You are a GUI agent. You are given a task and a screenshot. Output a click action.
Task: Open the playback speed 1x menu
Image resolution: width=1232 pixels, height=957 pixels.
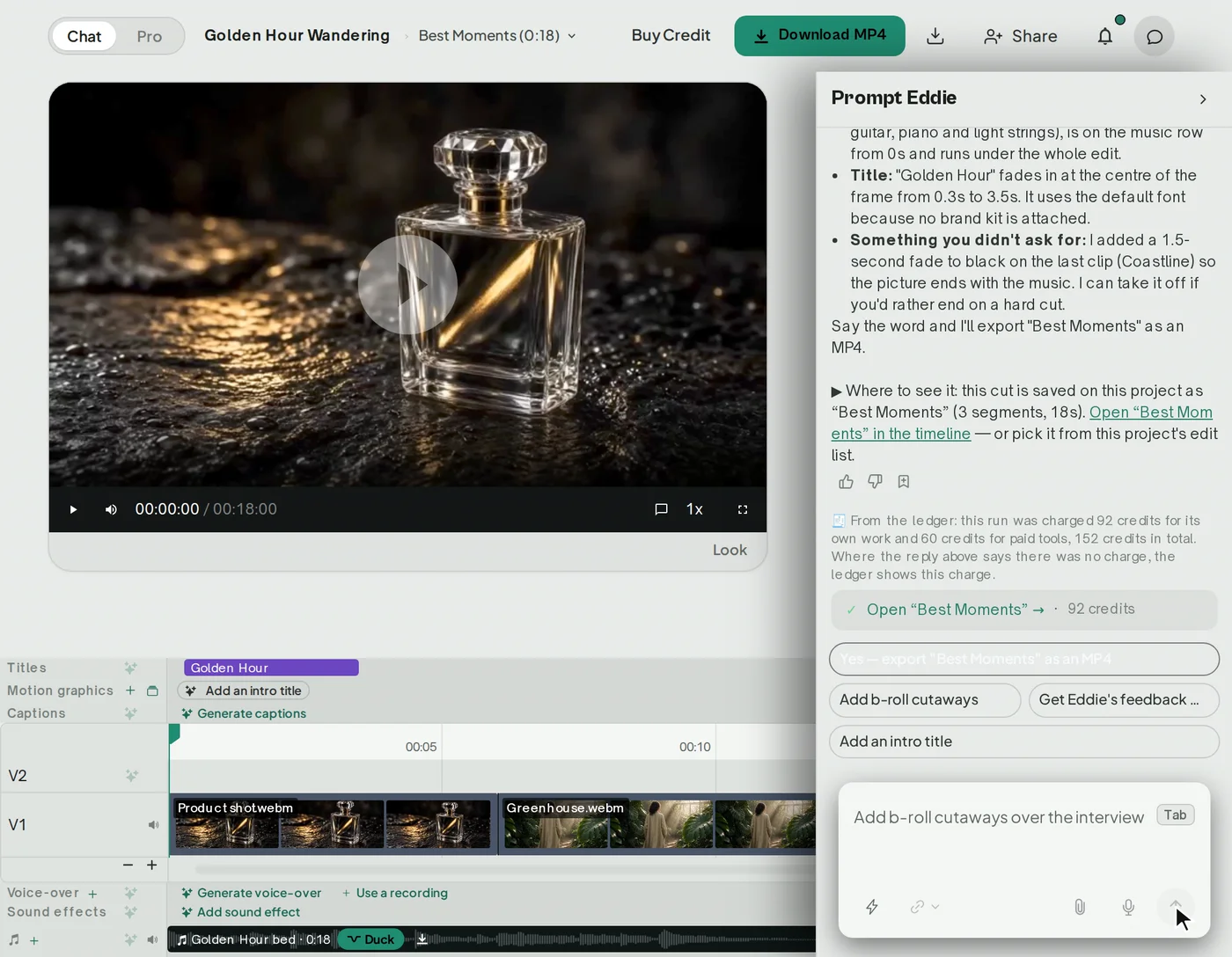[694, 509]
